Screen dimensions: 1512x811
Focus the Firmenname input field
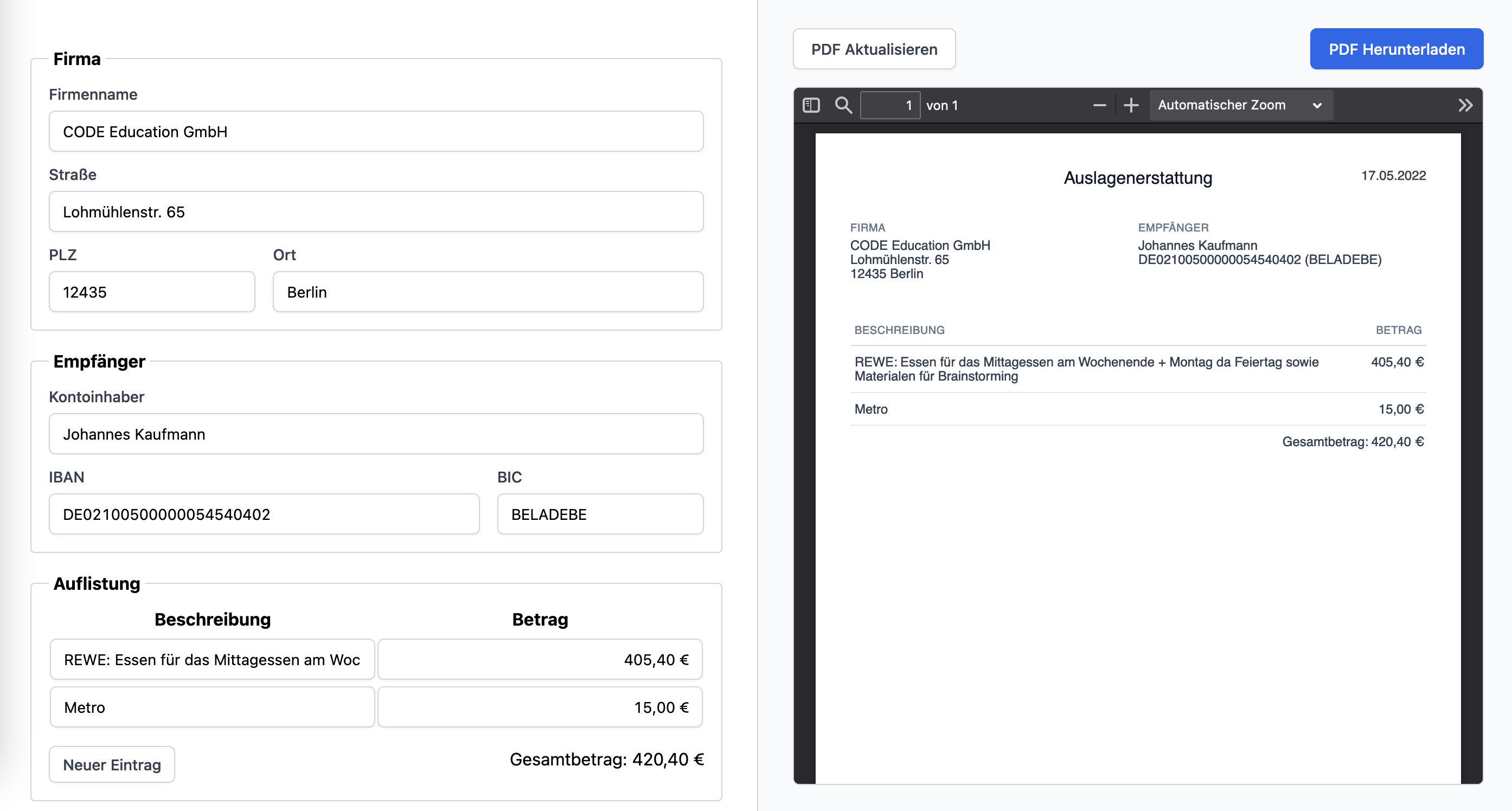coord(376,131)
